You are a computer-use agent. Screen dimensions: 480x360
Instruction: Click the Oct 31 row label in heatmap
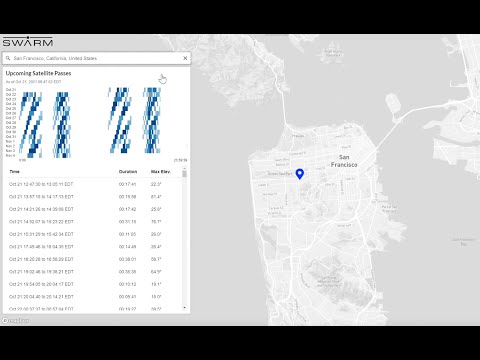tap(11, 137)
